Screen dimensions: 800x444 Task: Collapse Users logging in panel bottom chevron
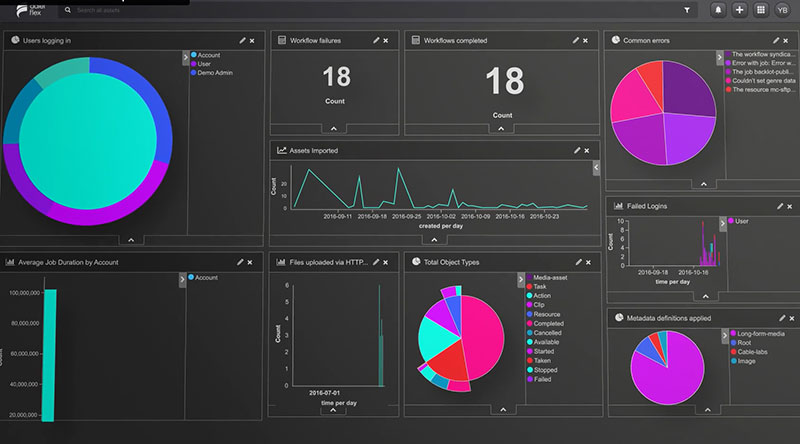131,240
